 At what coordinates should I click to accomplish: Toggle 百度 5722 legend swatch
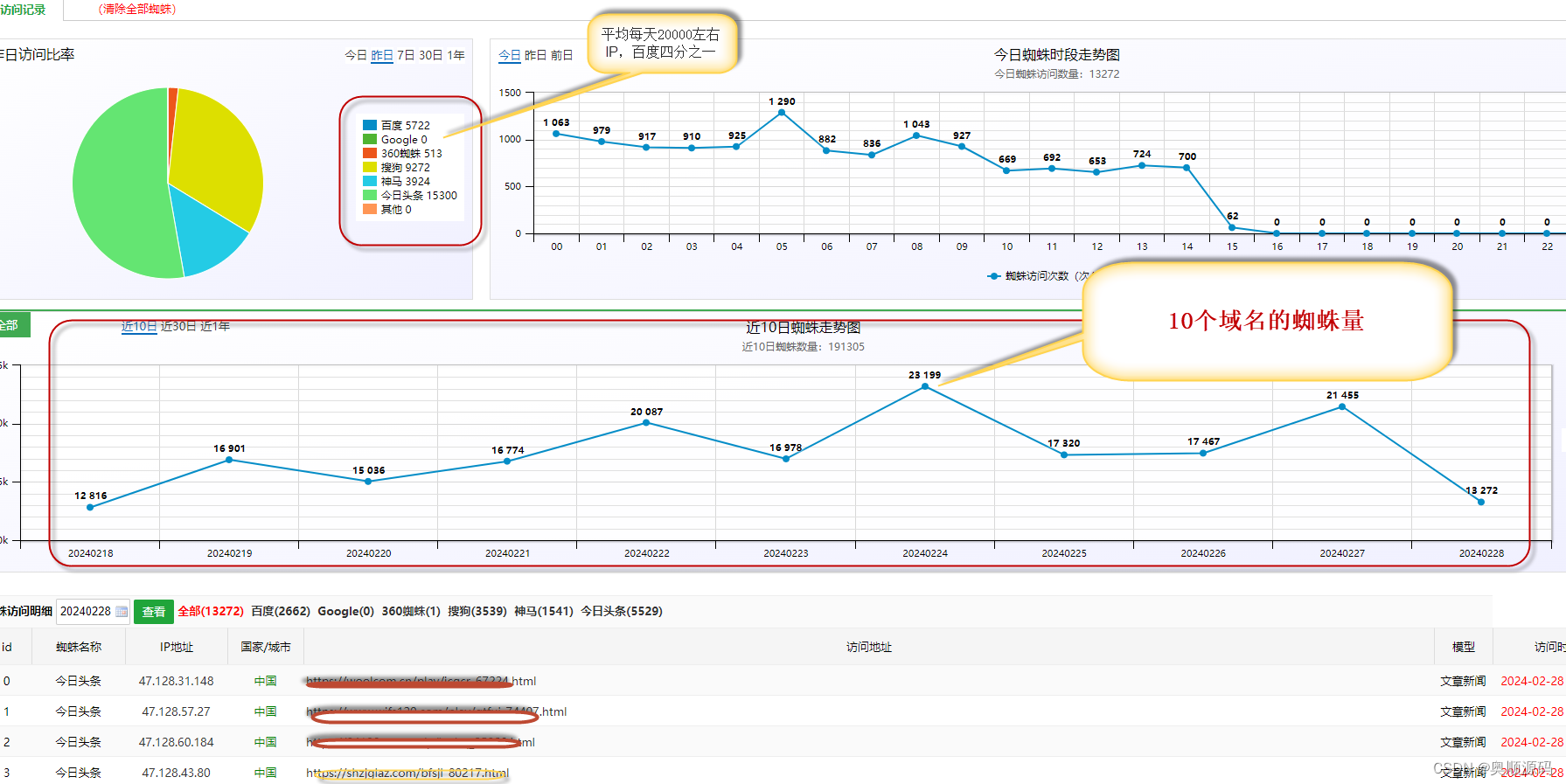370,126
